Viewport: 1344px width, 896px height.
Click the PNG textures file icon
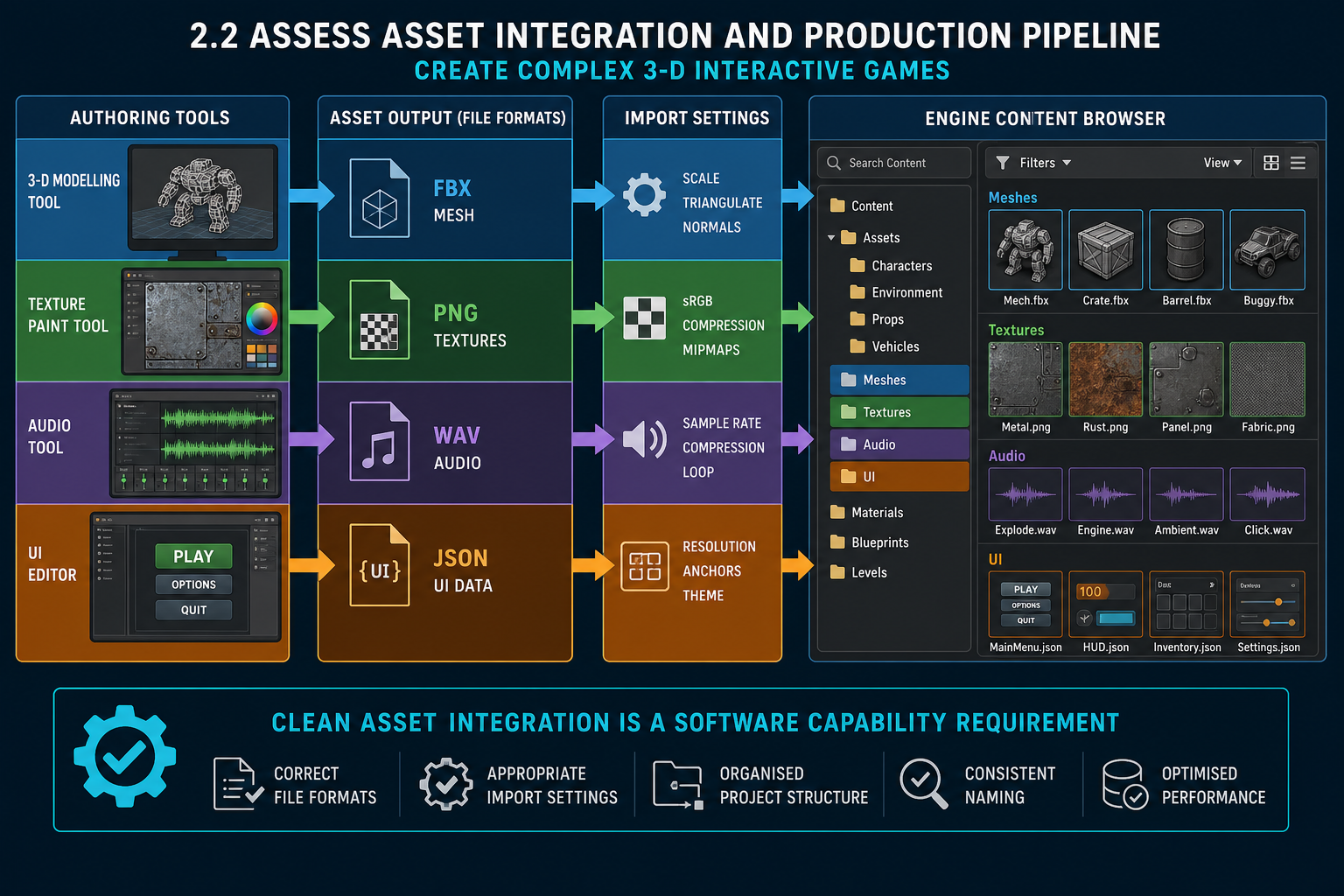click(380, 319)
